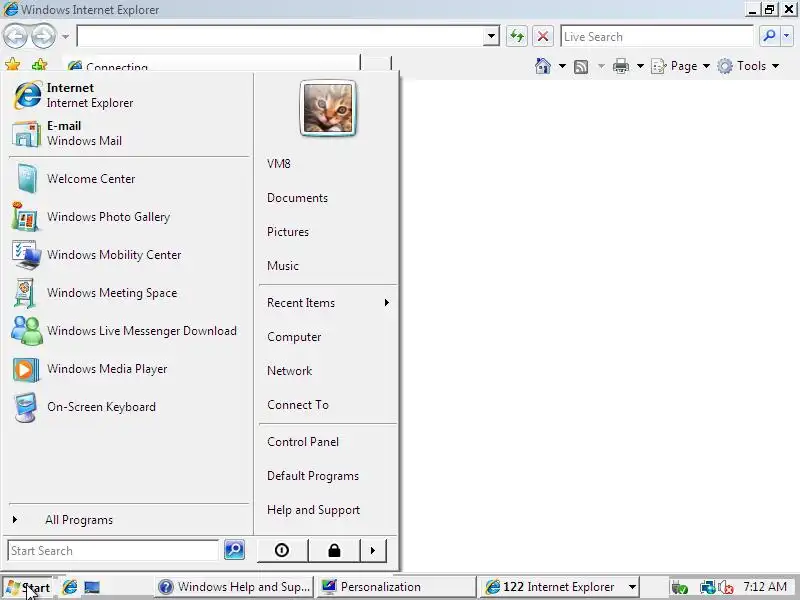Click the Live Search box
The image size is (800, 600).
click(x=657, y=36)
